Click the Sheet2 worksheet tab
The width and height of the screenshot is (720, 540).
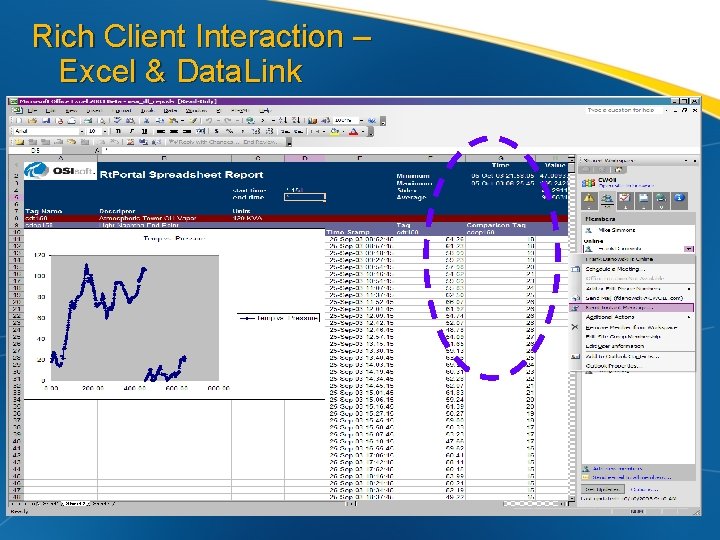pos(75,504)
